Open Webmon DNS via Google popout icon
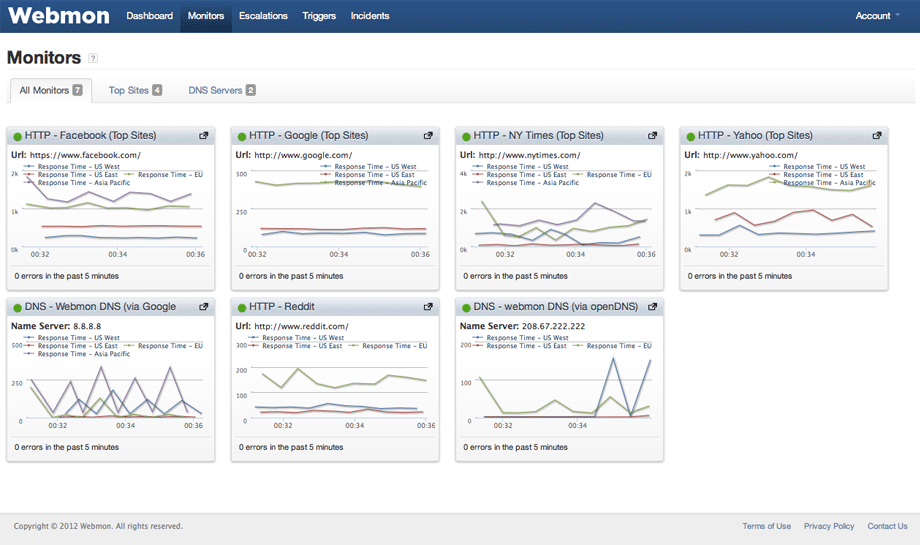This screenshot has width=920, height=545. coord(204,307)
